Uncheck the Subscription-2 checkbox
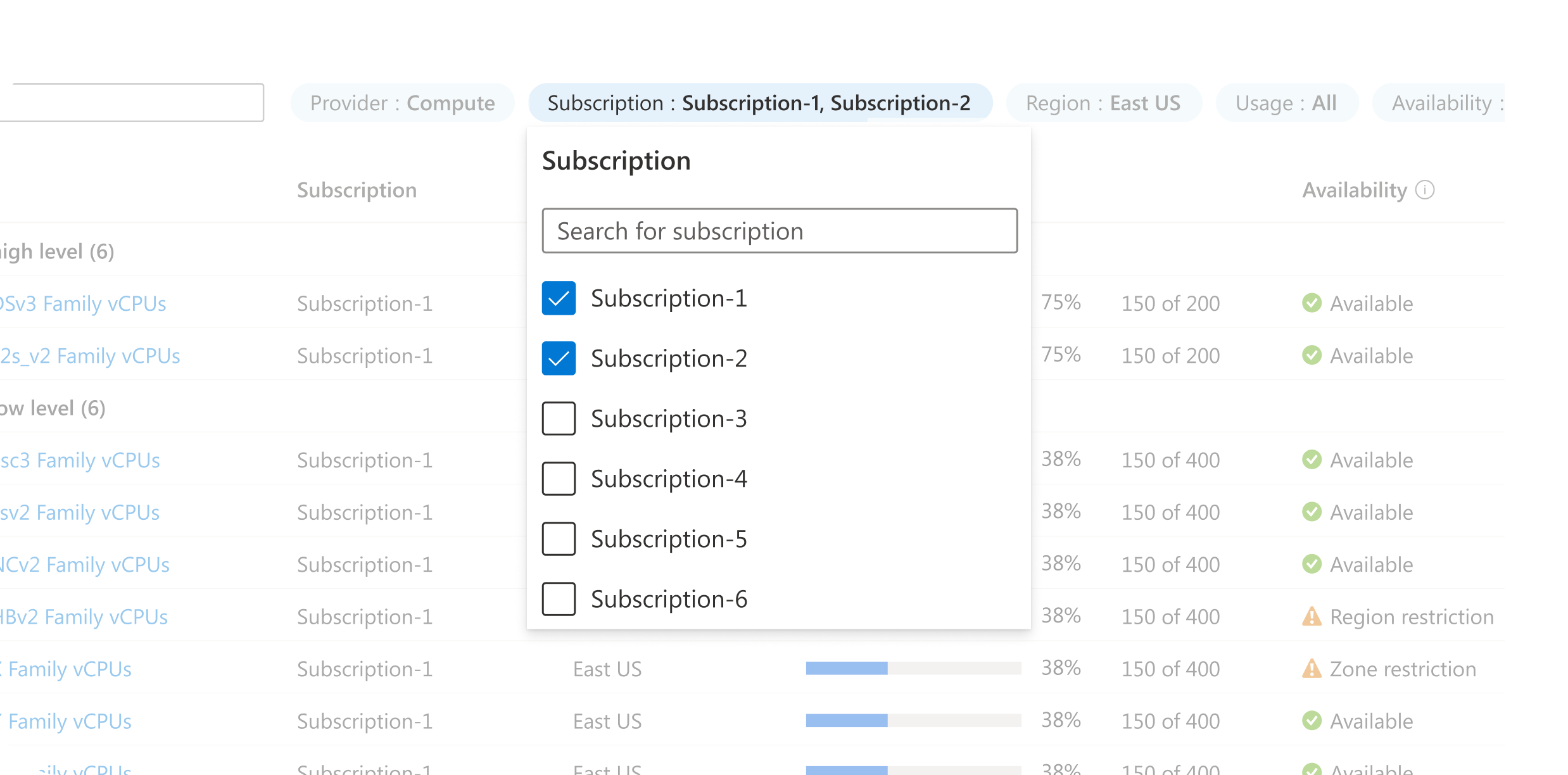Viewport: 1568px width, 775px height. [559, 358]
